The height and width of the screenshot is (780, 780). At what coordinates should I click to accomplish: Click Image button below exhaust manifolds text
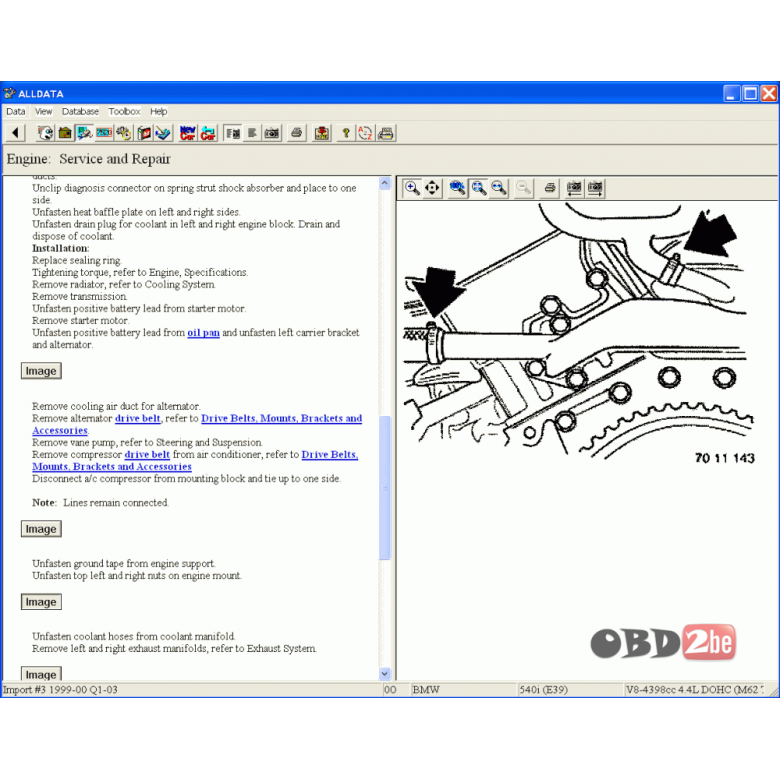coord(41,674)
